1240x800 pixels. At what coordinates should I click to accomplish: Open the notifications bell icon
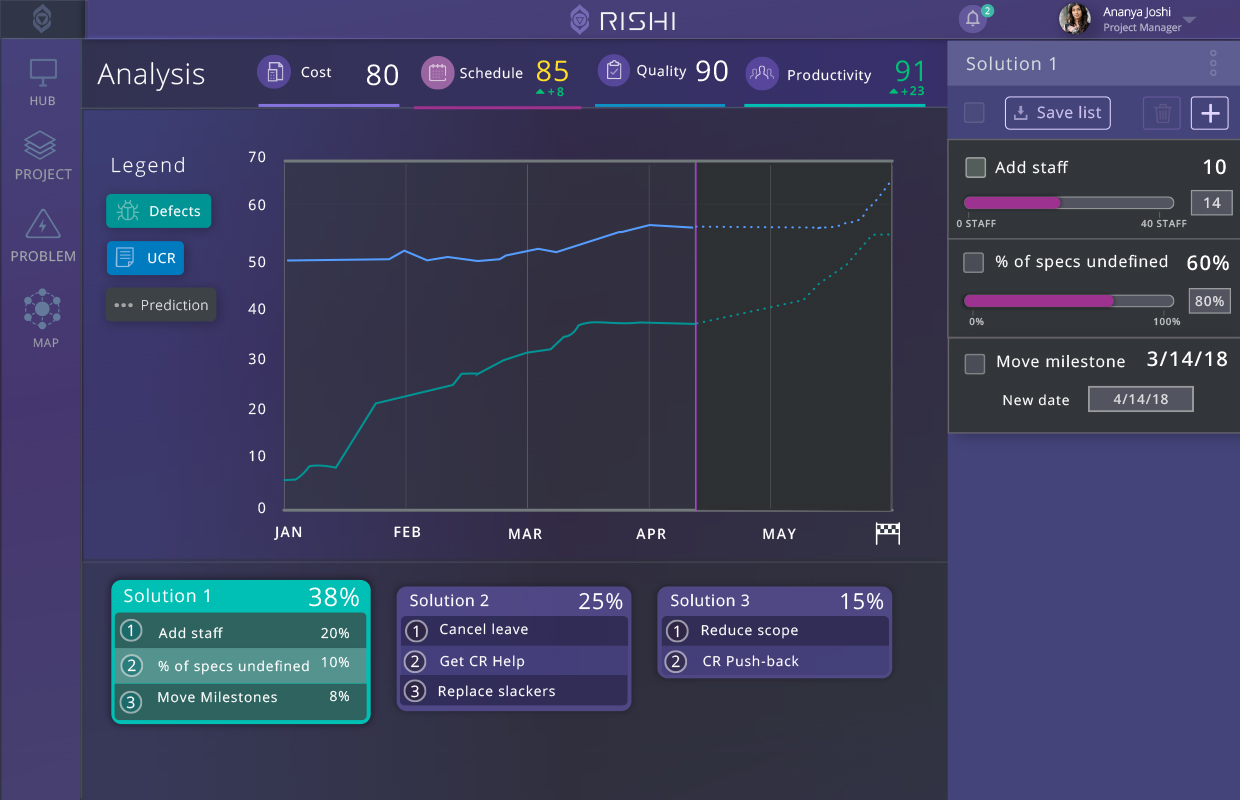tap(972, 19)
